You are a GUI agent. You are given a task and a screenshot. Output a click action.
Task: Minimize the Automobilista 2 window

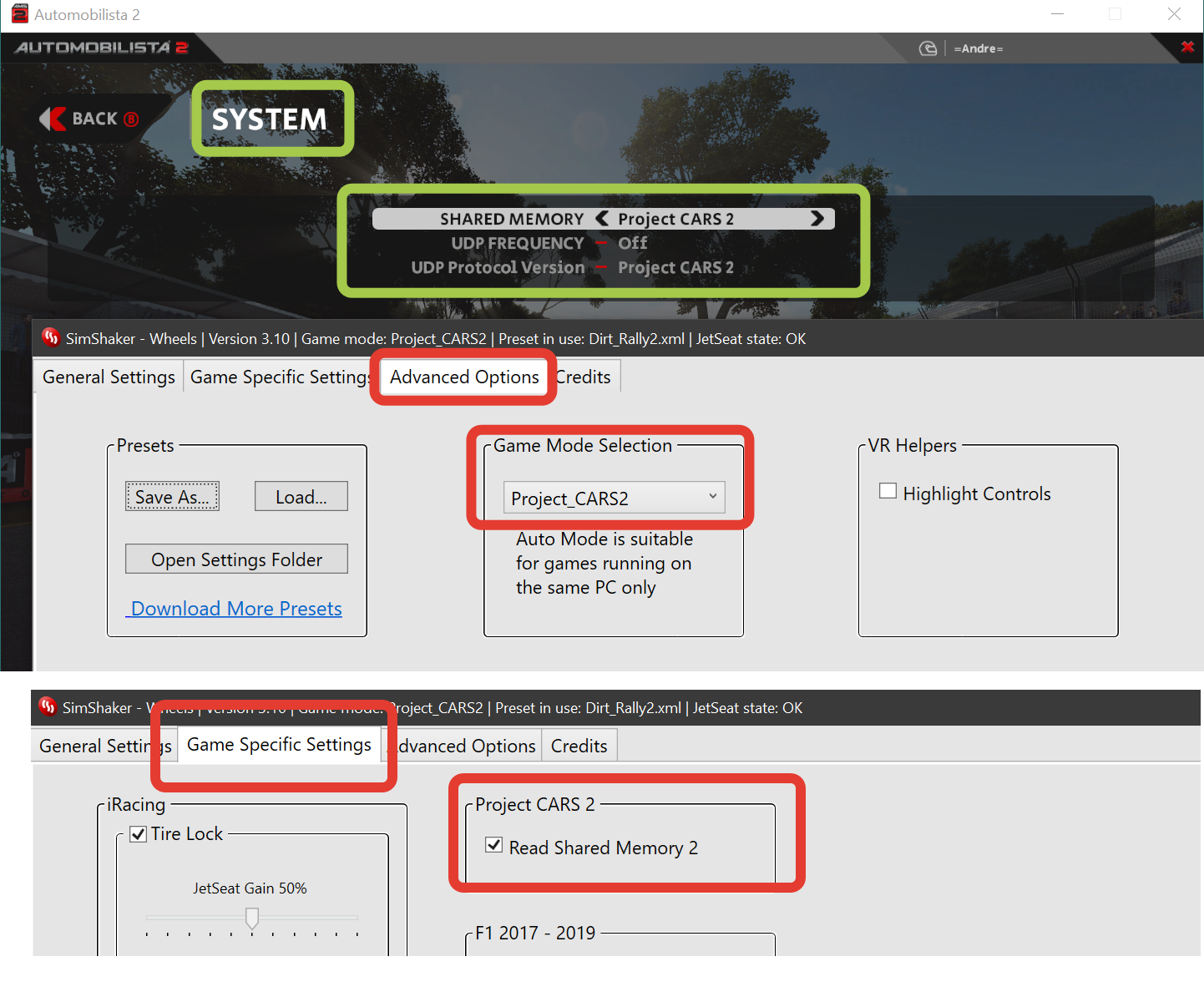tap(1057, 14)
